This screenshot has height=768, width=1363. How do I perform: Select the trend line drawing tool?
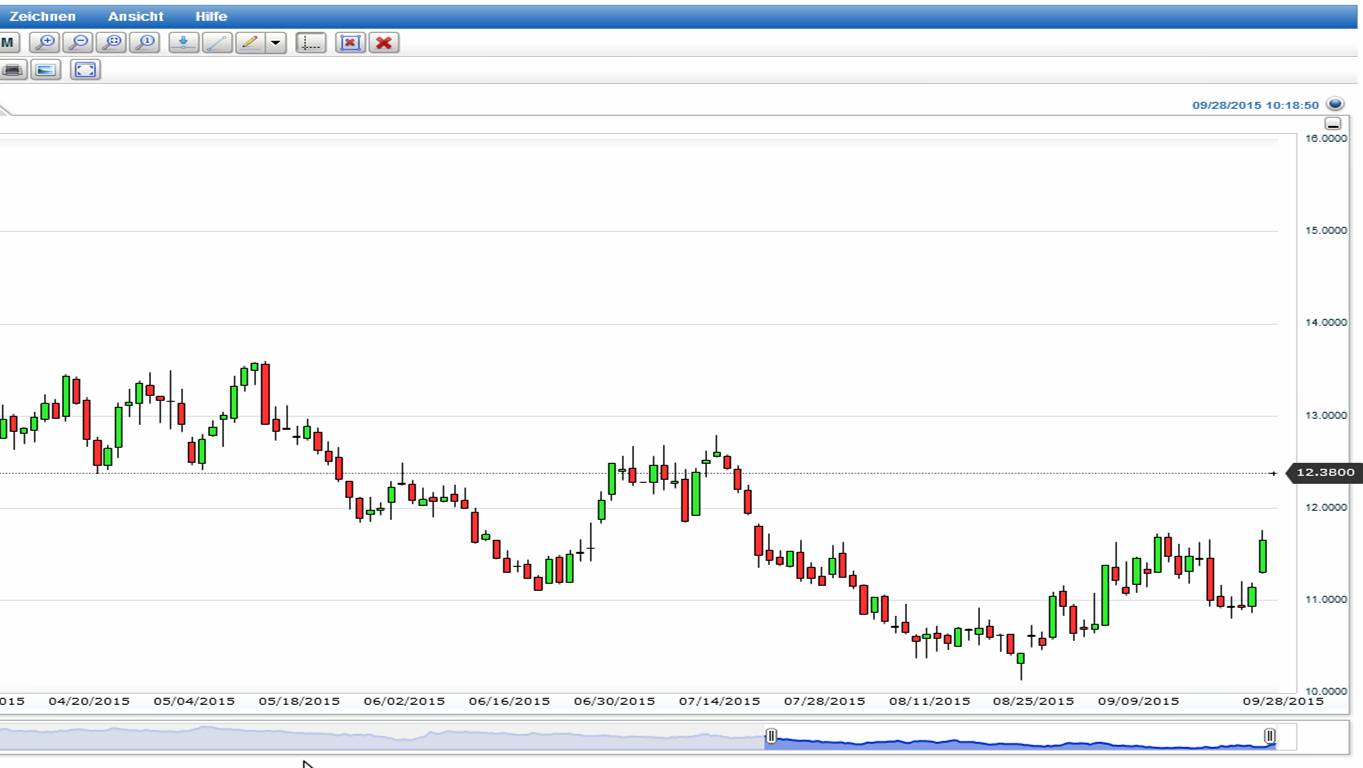click(217, 42)
